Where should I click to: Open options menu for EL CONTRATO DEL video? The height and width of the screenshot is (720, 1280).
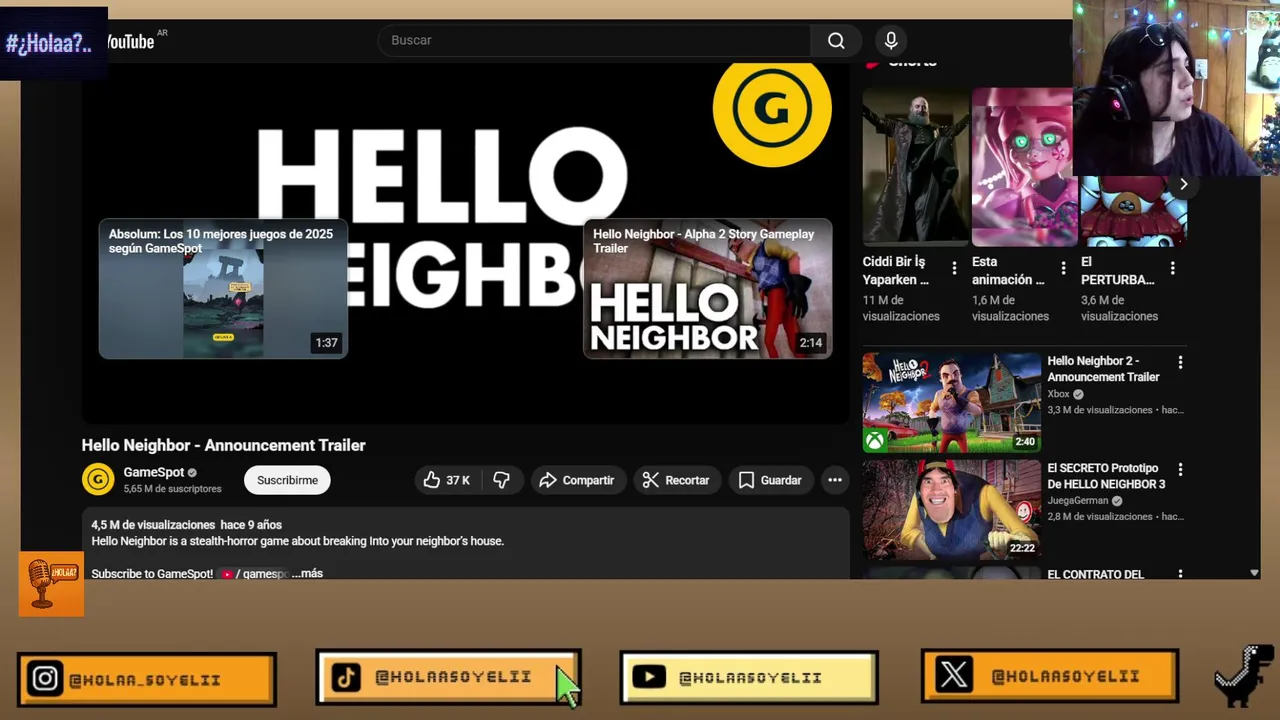(1180, 575)
